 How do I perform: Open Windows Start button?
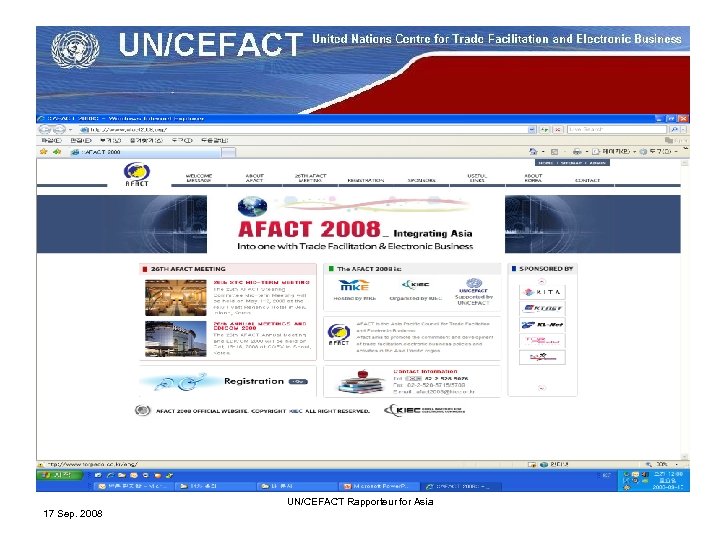click(x=60, y=475)
